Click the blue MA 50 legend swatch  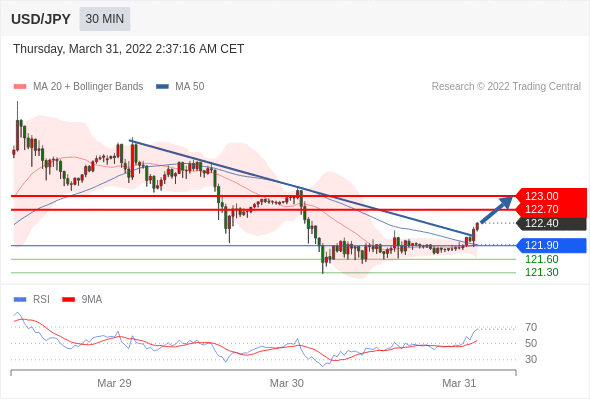point(162,87)
